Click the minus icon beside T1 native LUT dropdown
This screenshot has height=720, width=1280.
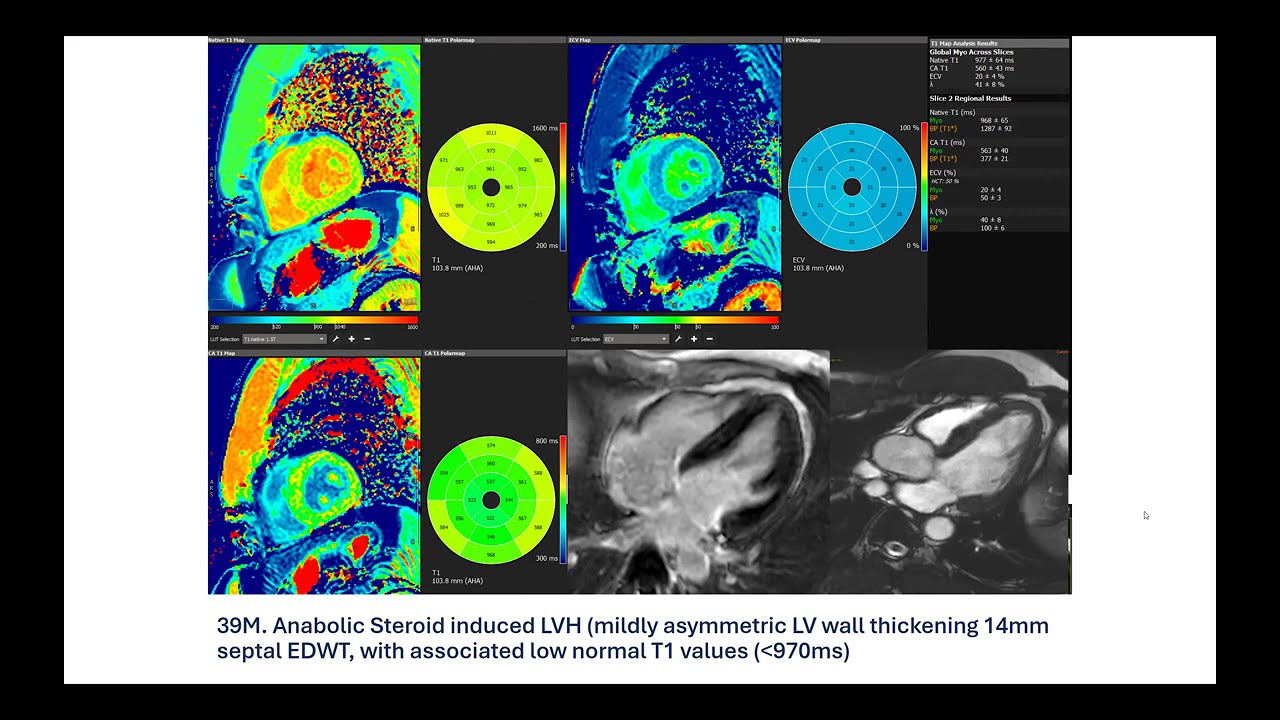(x=367, y=339)
